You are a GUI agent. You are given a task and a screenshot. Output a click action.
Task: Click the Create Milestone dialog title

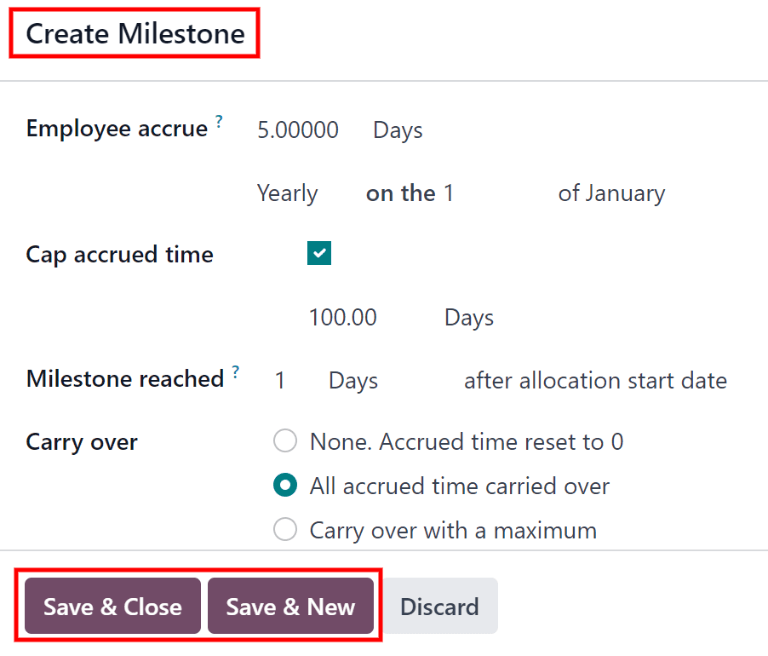[135, 34]
